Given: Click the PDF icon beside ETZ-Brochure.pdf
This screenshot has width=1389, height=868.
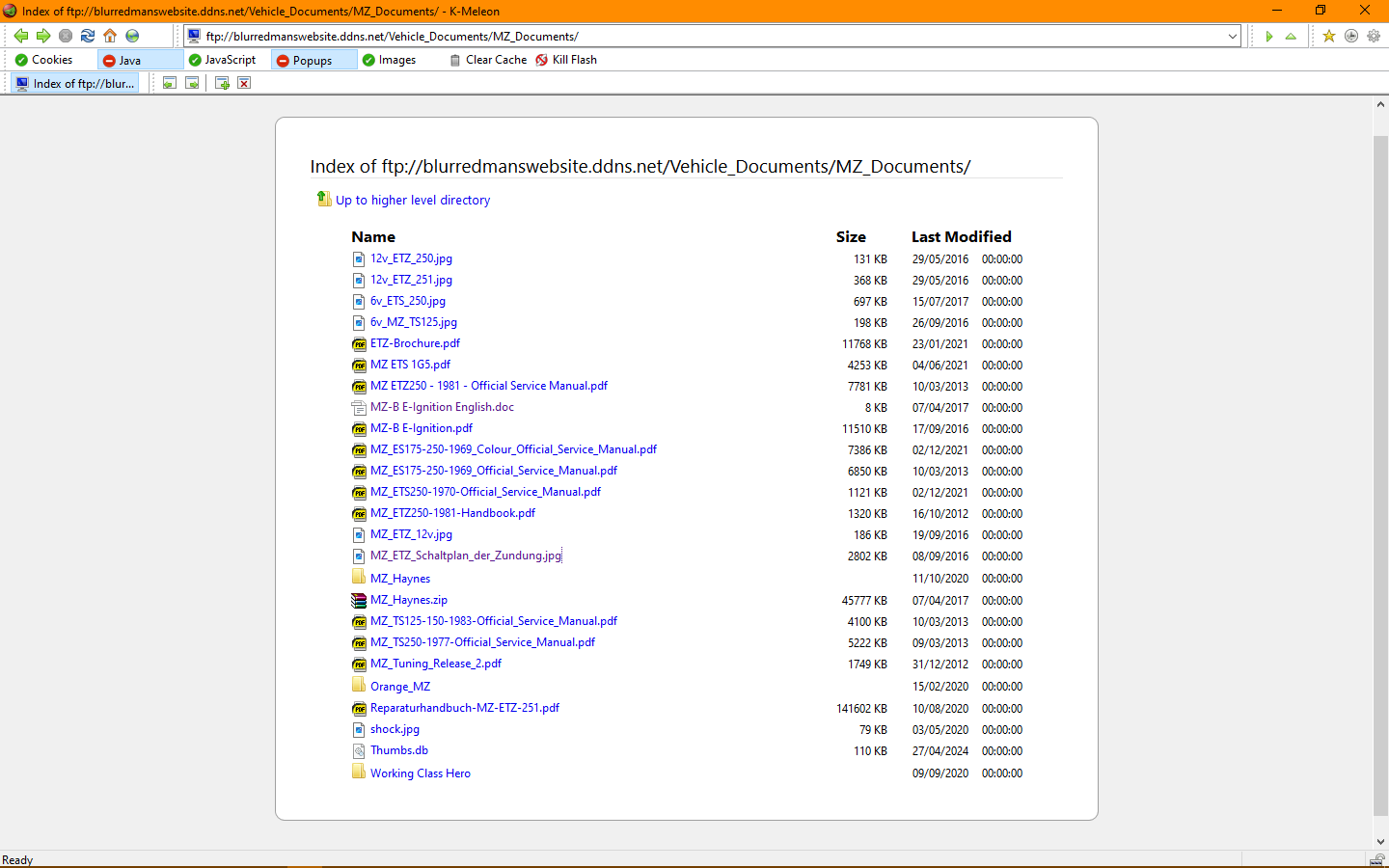Looking at the screenshot, I should 359,344.
